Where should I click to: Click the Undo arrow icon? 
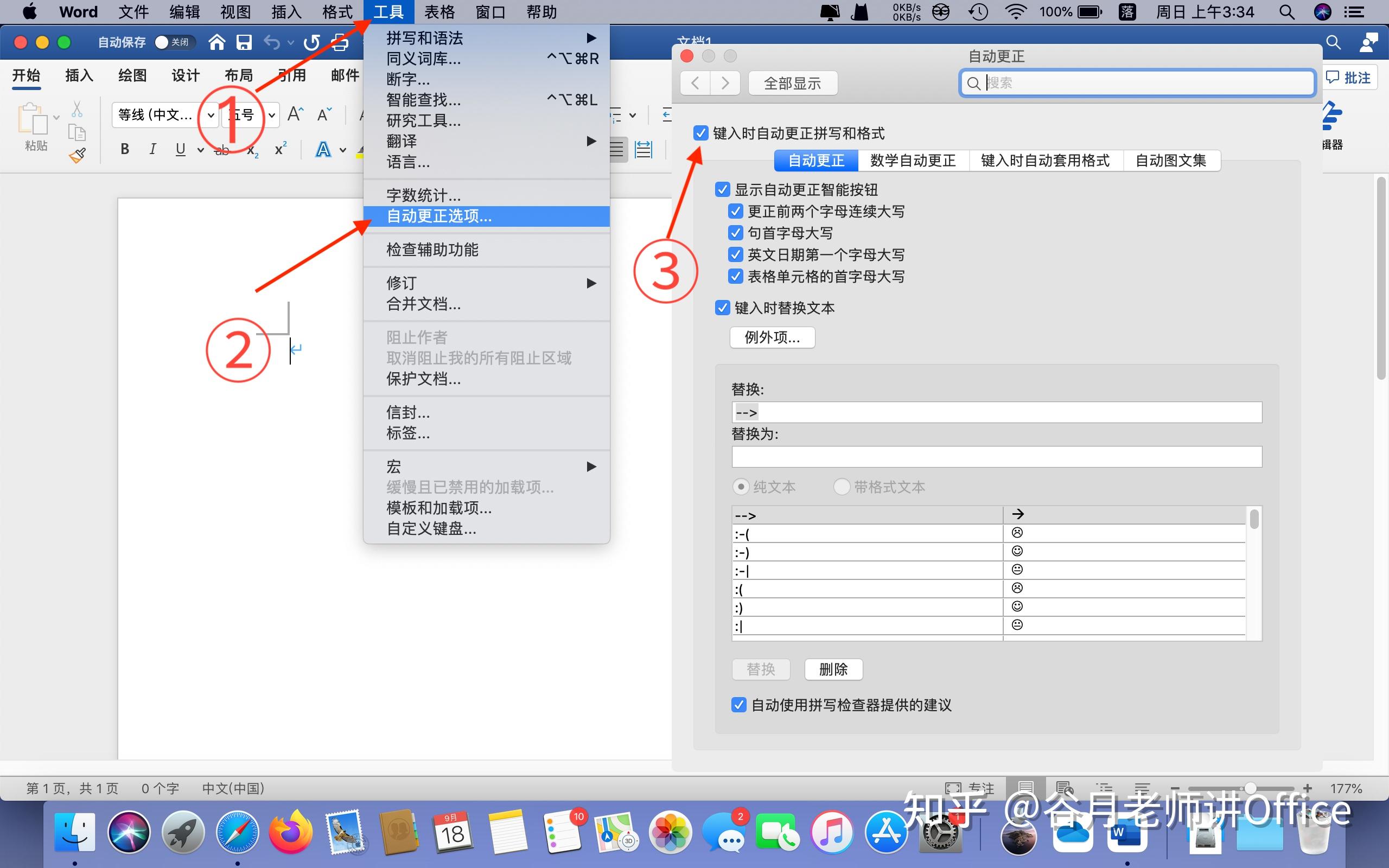pos(272,42)
